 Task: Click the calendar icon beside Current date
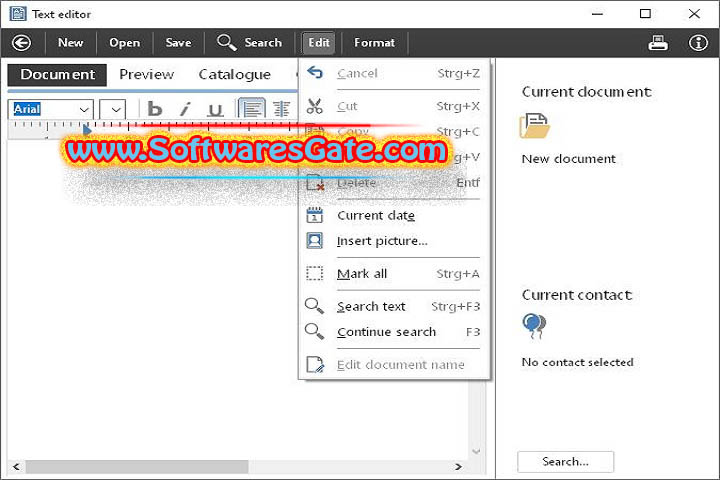[315, 215]
